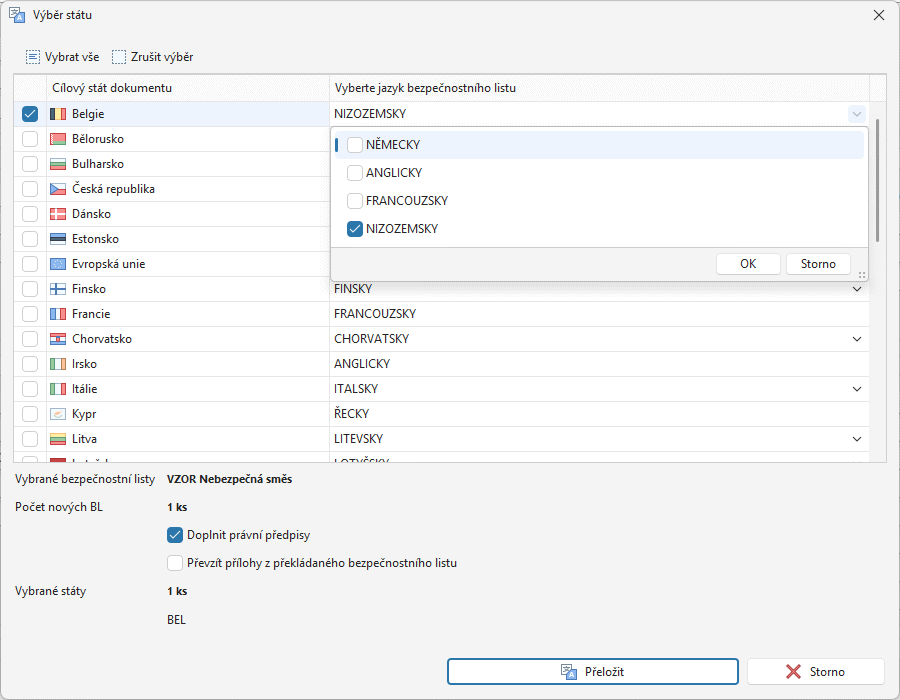Click the Přeložit translate button

(x=593, y=672)
